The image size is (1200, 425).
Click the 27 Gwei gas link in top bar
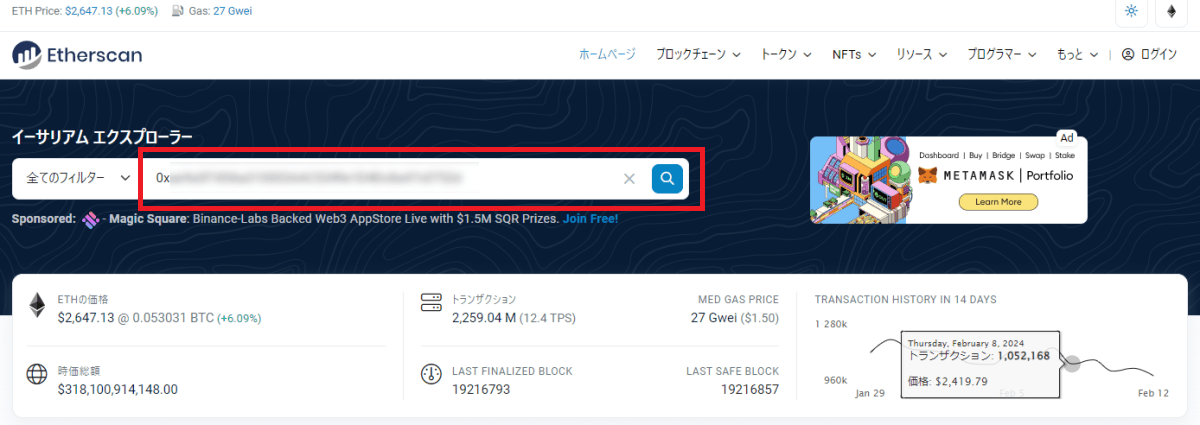pos(234,11)
